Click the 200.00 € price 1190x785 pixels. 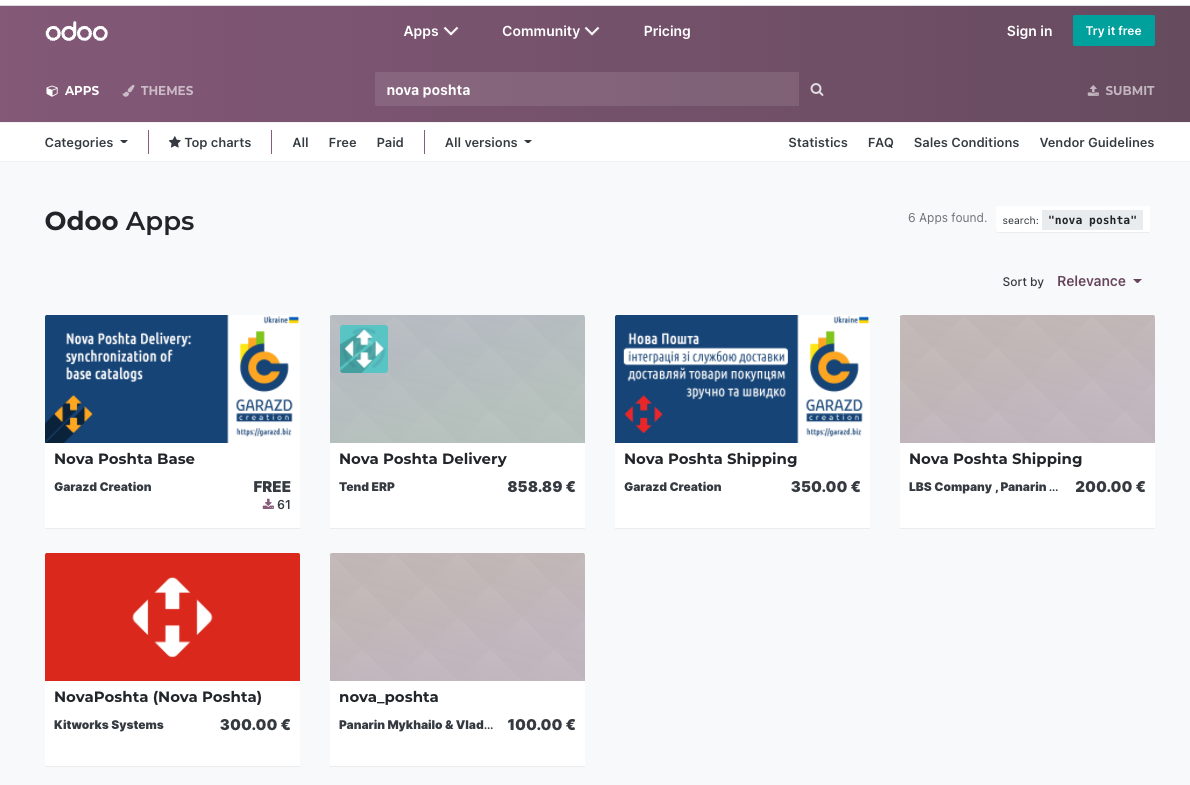pos(1110,487)
